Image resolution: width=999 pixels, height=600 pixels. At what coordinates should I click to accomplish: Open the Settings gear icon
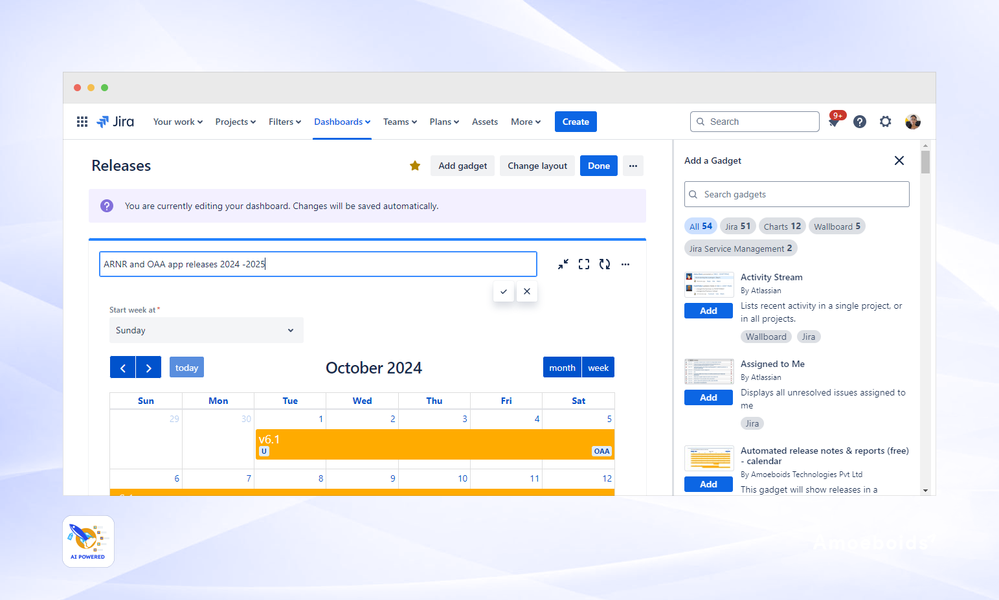[x=886, y=121]
